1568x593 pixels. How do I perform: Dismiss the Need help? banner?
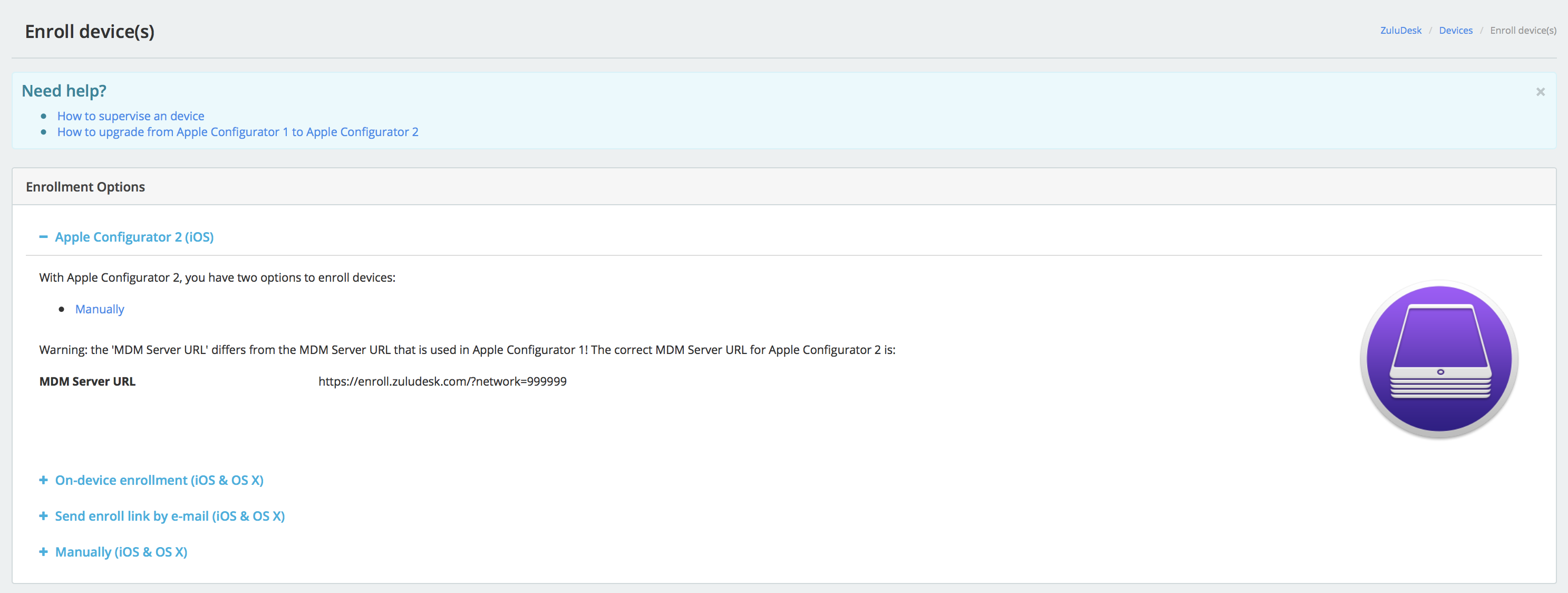point(1541,92)
